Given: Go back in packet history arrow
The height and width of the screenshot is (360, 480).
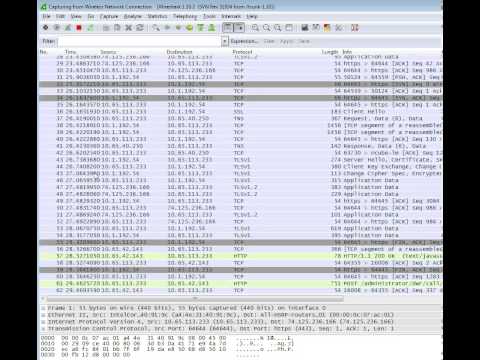Looking at the screenshot, I should coord(167,28).
